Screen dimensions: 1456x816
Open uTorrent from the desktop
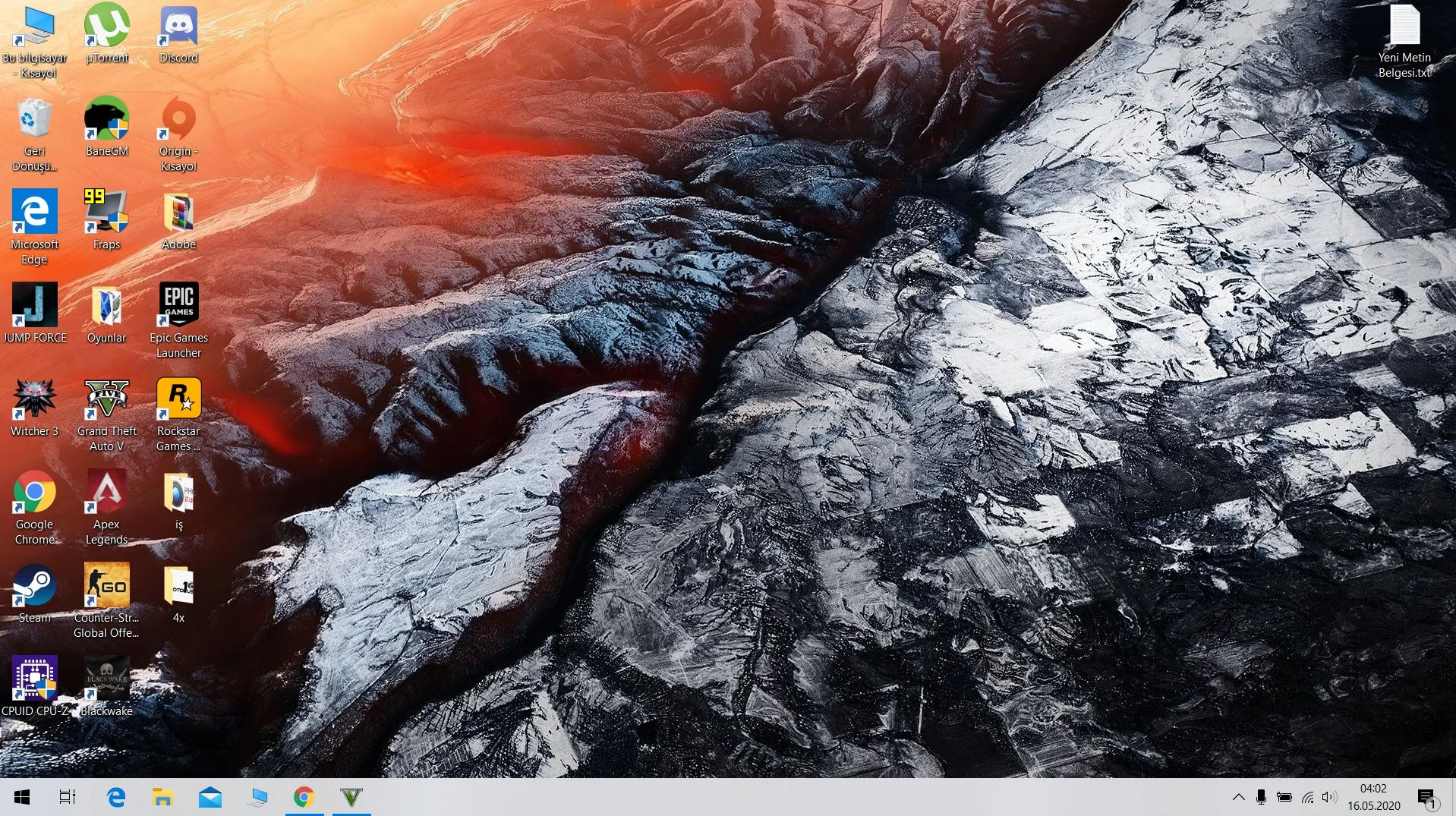(106, 25)
